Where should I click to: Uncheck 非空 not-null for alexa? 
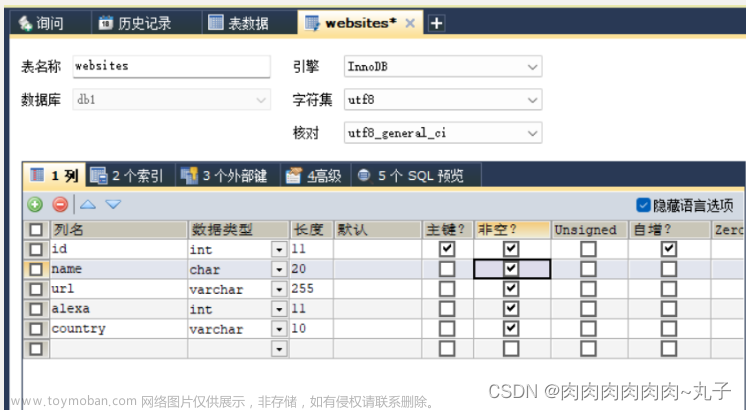coord(511,309)
